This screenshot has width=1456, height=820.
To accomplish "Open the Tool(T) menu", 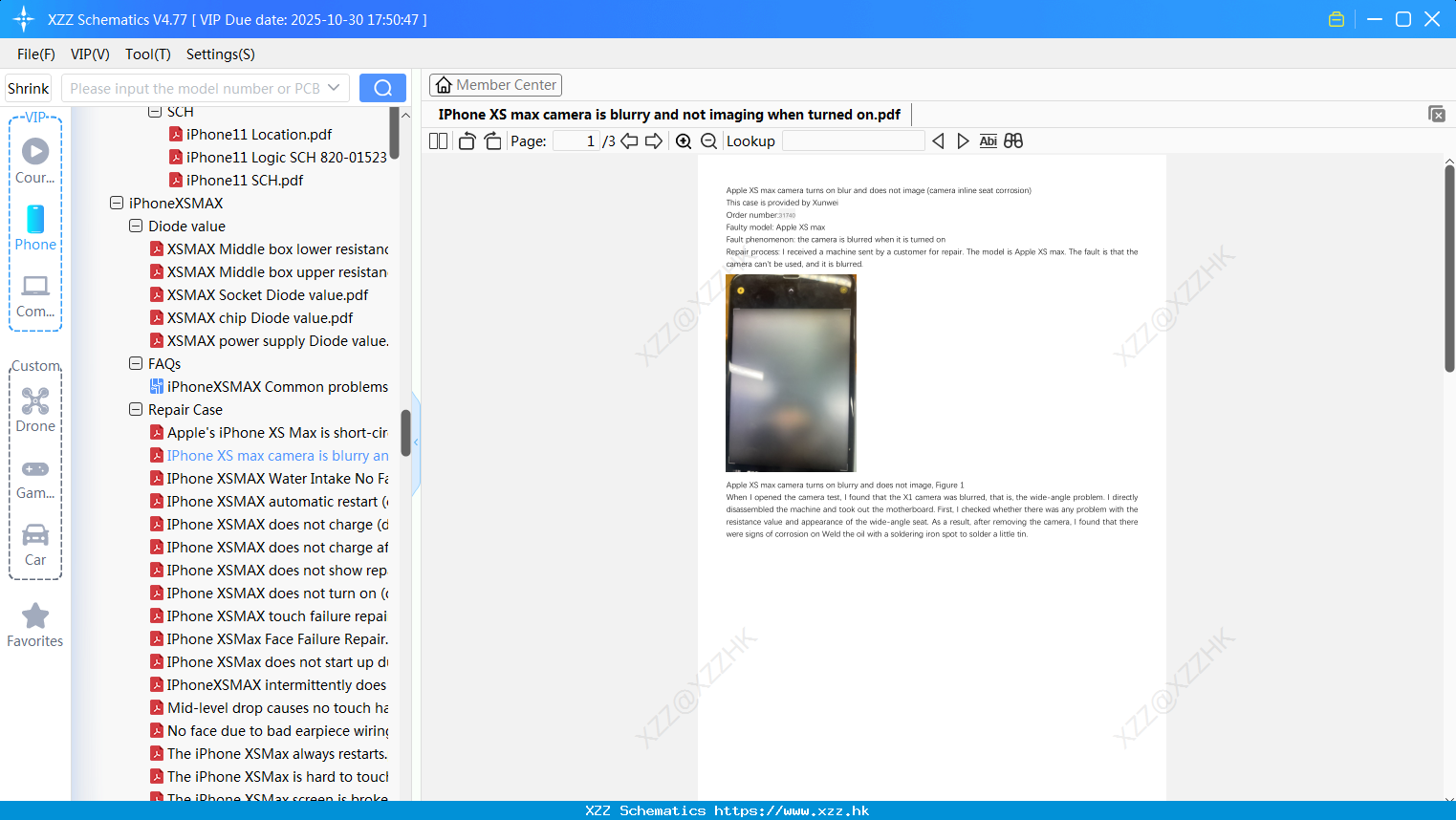I will coord(147,54).
